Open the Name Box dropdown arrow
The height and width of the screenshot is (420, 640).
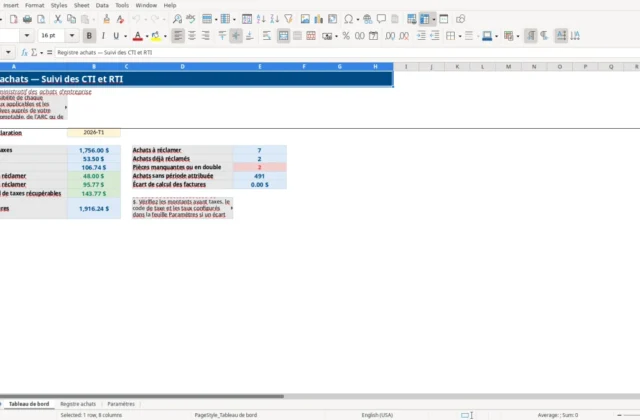[8, 52]
